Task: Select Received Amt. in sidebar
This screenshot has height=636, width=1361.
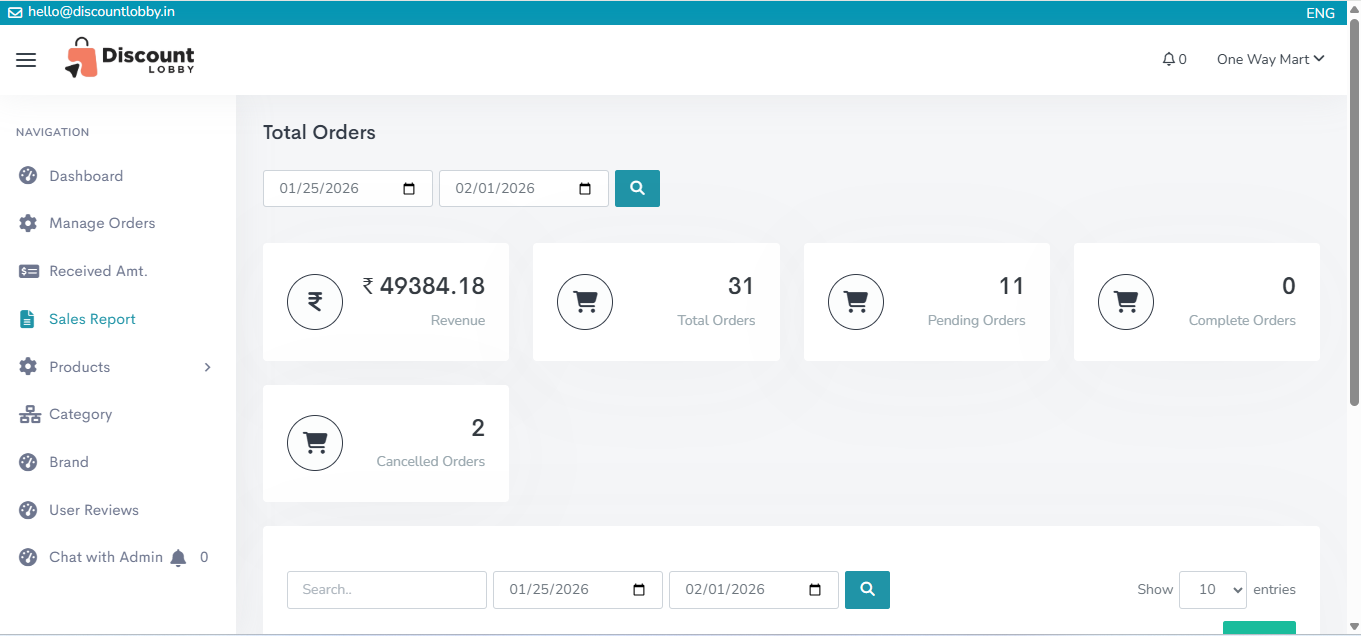Action: tap(98, 271)
